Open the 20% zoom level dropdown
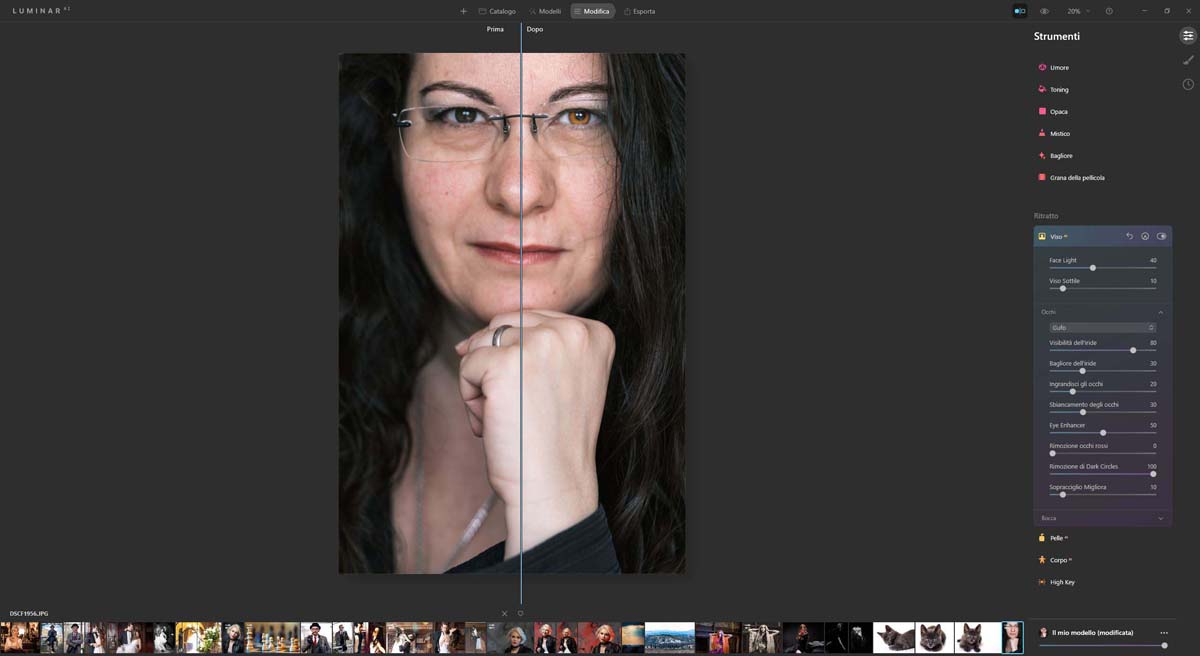The image size is (1200, 656). coord(1077,11)
